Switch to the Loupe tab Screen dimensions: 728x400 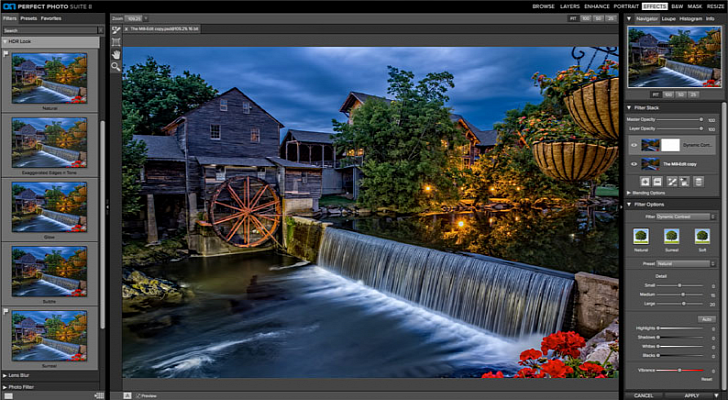tap(669, 19)
